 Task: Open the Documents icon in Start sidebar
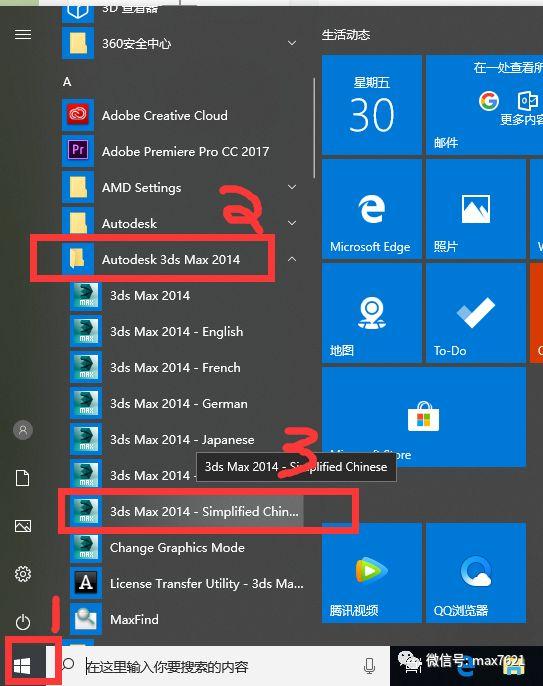(23, 478)
